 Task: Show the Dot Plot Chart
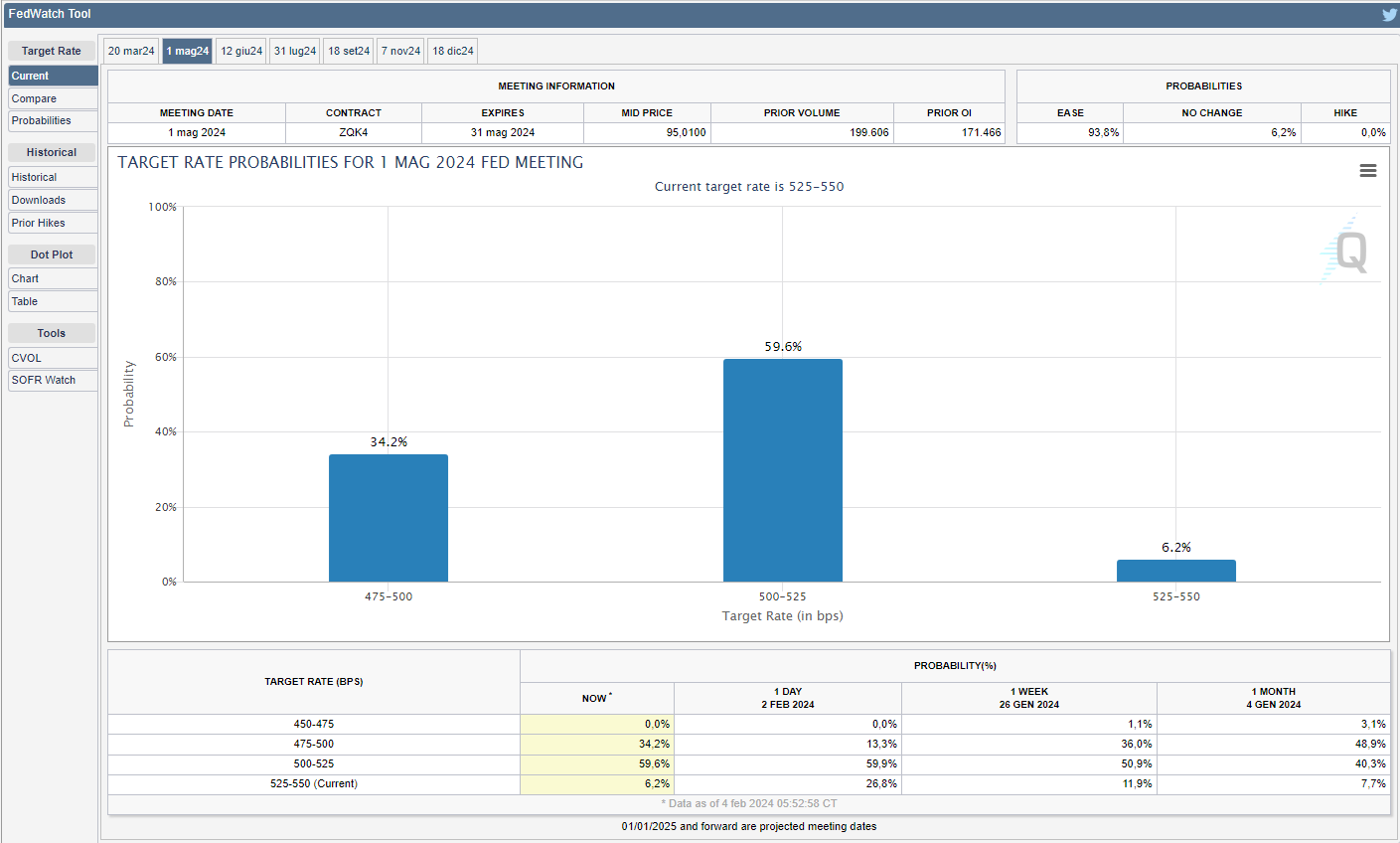53,278
